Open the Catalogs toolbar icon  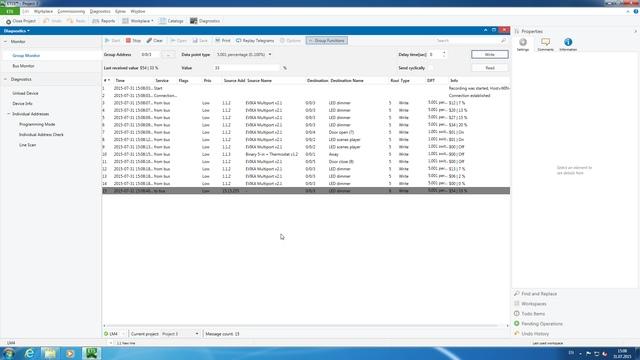point(162,21)
